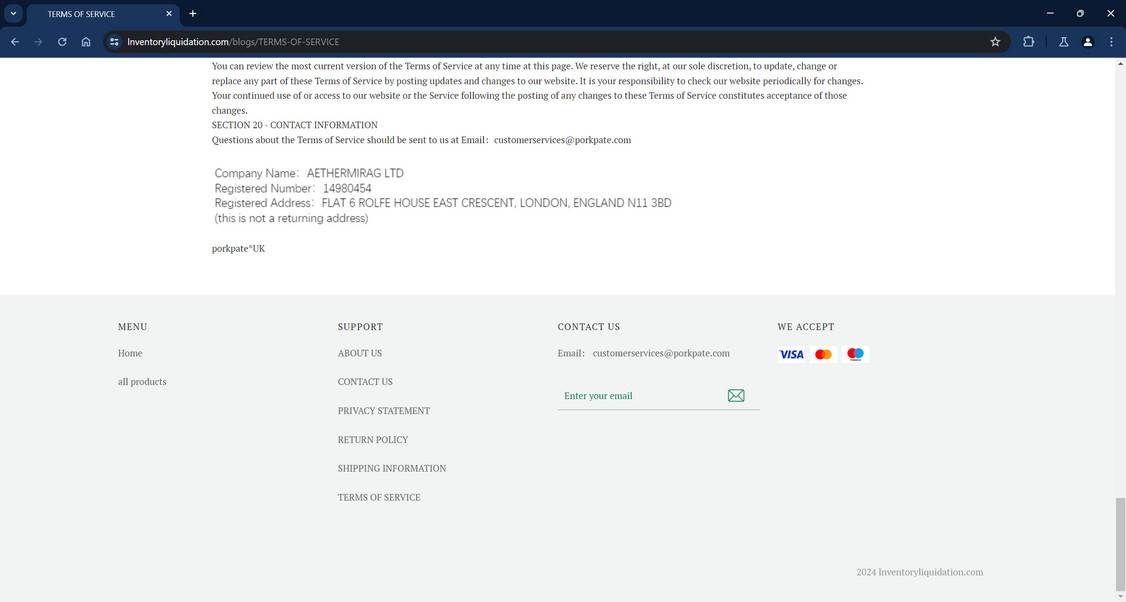
Task: Click the SECTION 20 - CONTACT INFORMATION heading
Action: coord(294,124)
